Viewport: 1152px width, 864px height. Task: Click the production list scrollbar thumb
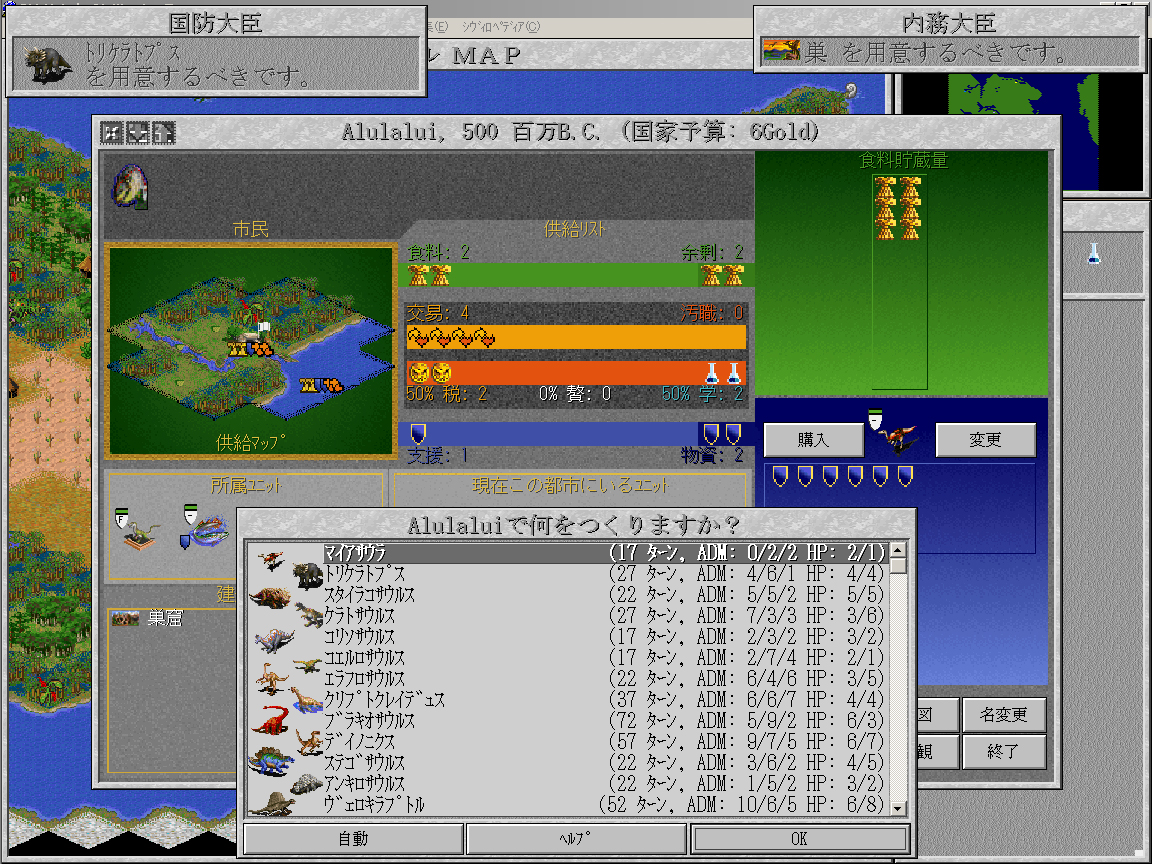[898, 566]
